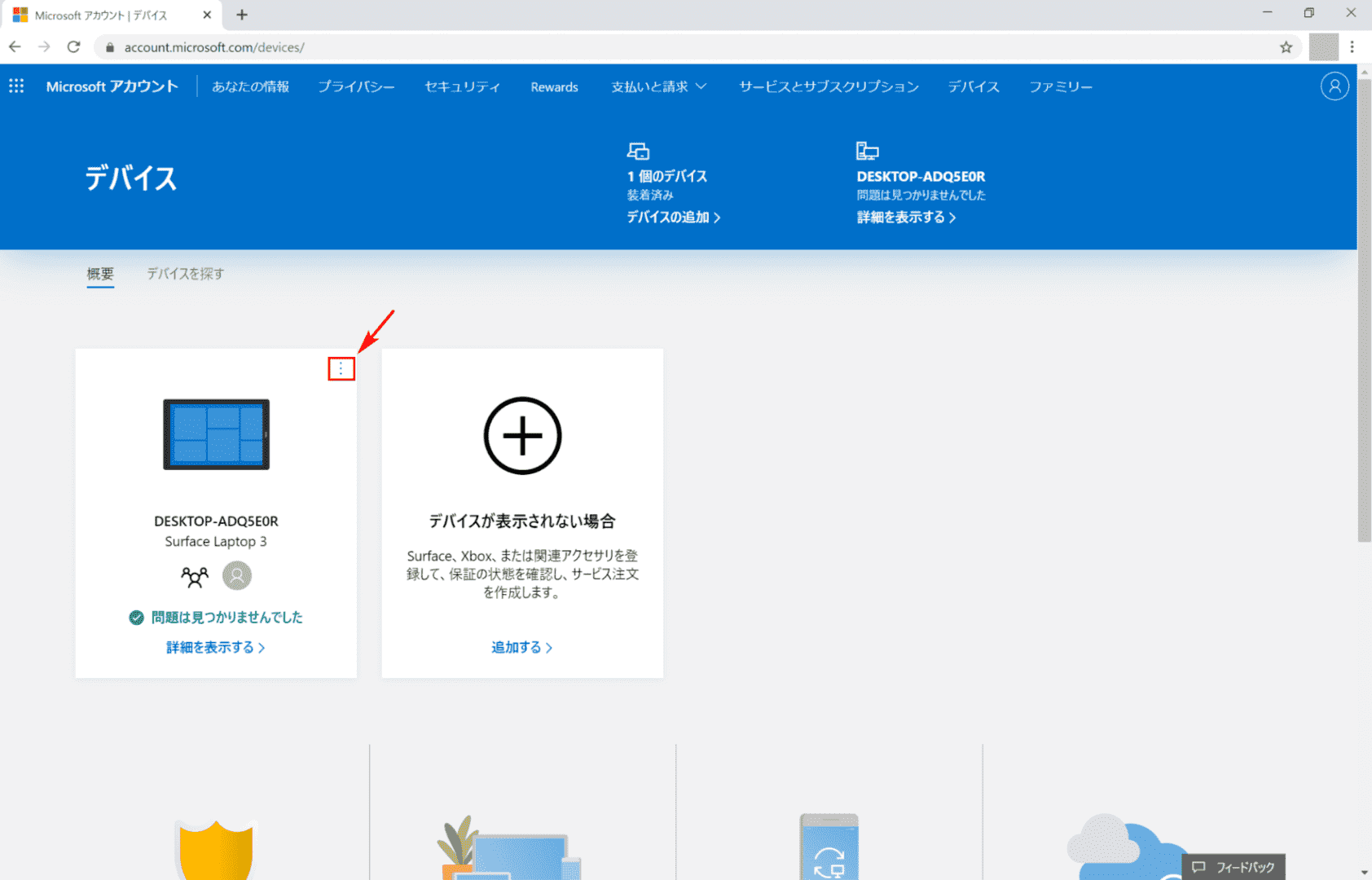Open a new browser tab
The height and width of the screenshot is (880, 1372).
coord(242,15)
